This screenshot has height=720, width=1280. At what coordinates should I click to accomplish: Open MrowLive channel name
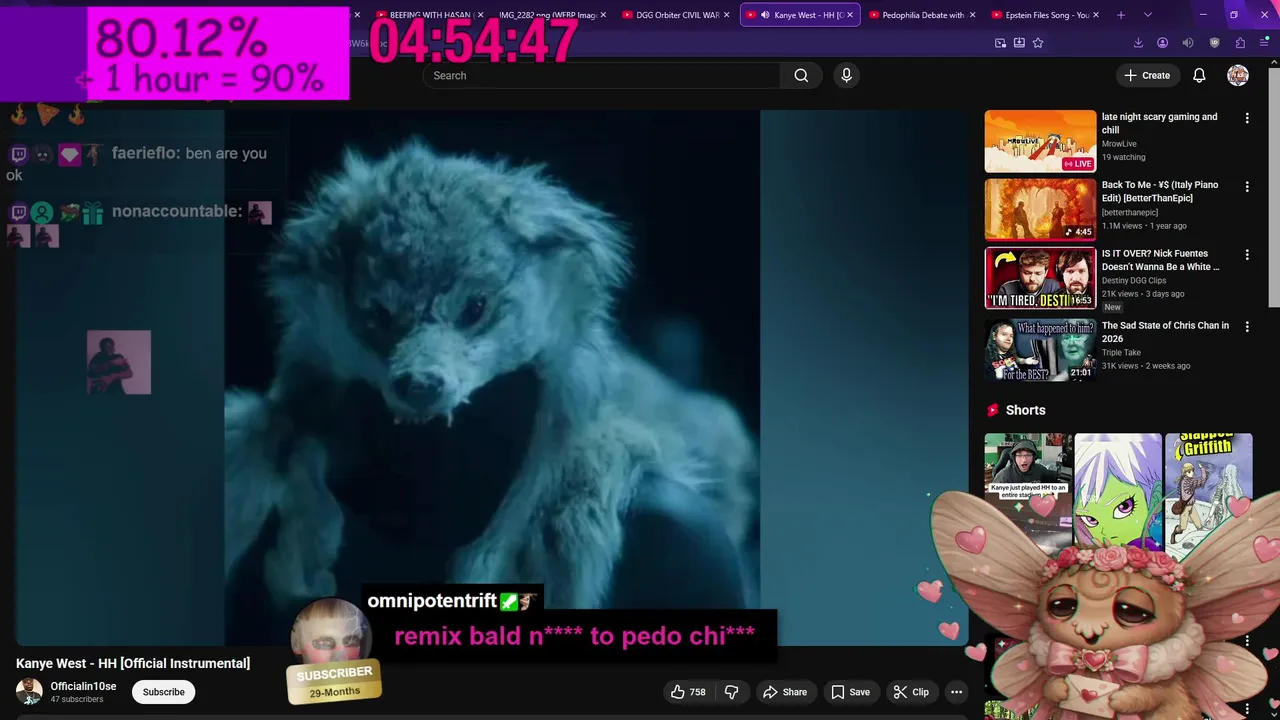(x=1119, y=144)
